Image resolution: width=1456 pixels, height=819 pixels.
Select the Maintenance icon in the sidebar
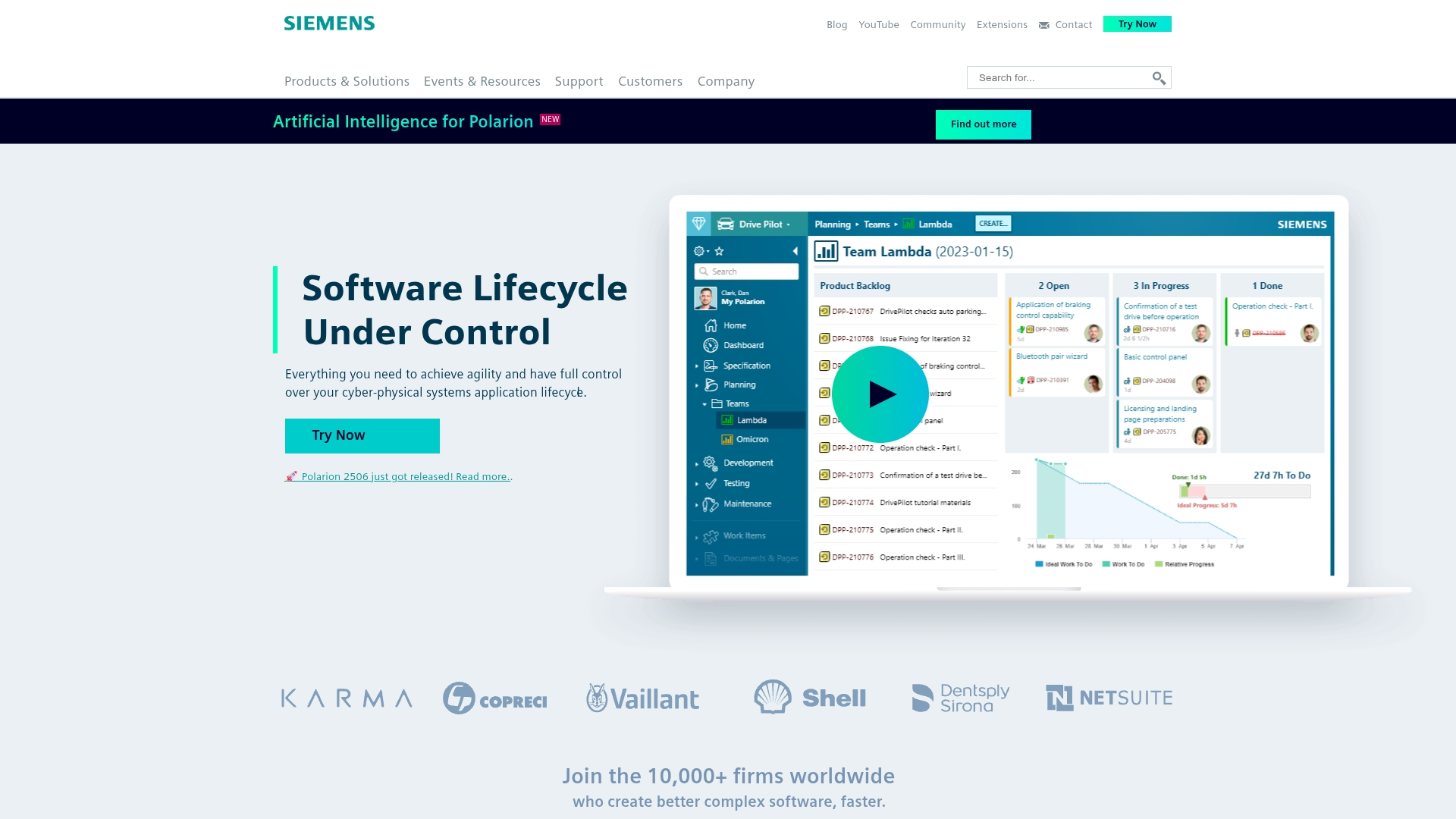pos(711,503)
